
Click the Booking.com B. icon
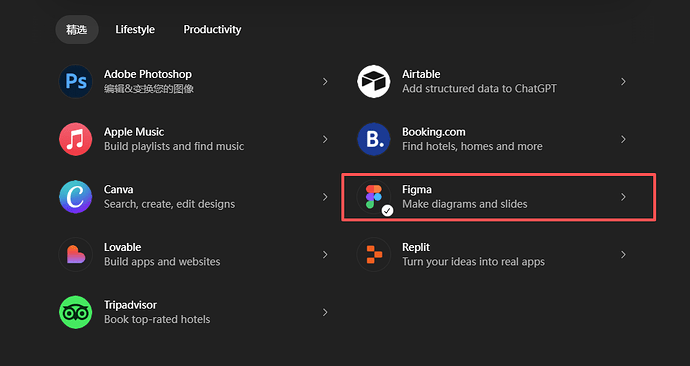coord(374,139)
